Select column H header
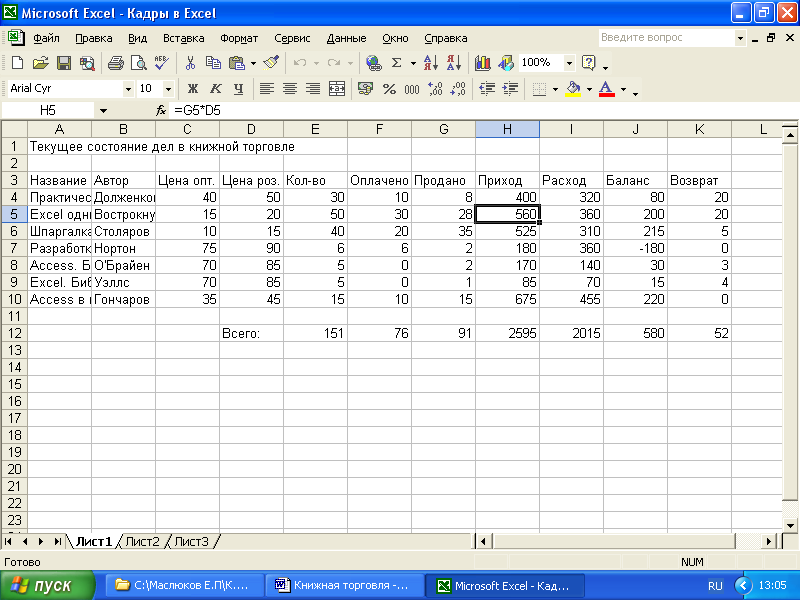The image size is (800, 600). tap(507, 129)
